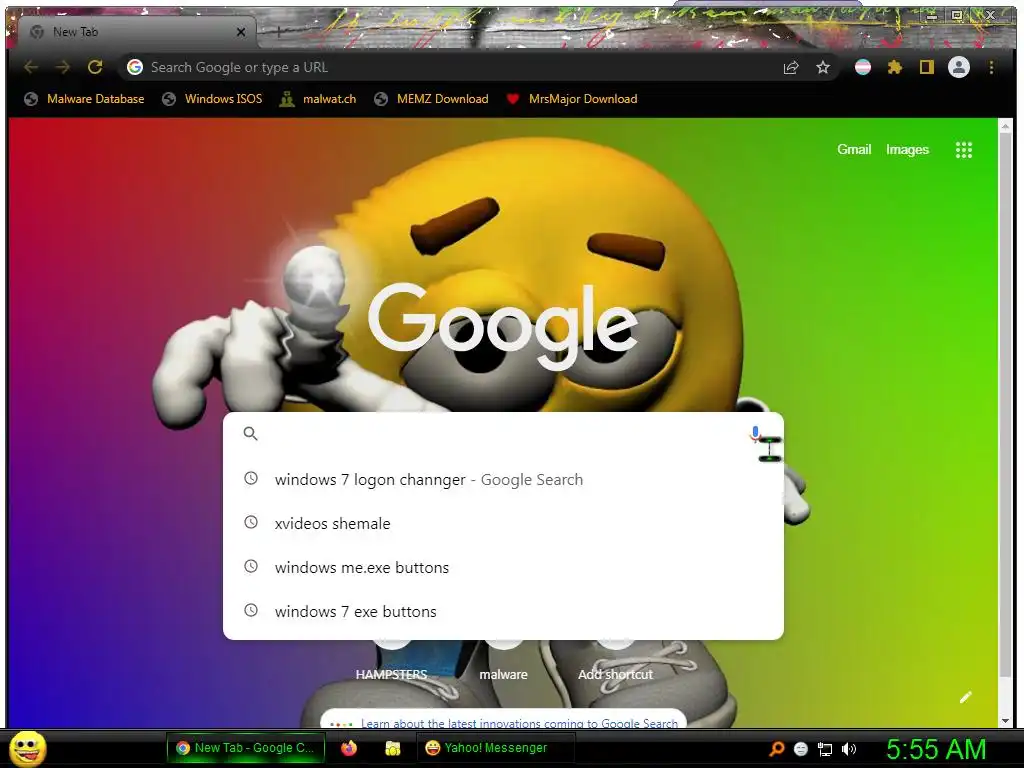Reload the page with the refresh icon
This screenshot has height=768, width=1024.
[x=95, y=67]
